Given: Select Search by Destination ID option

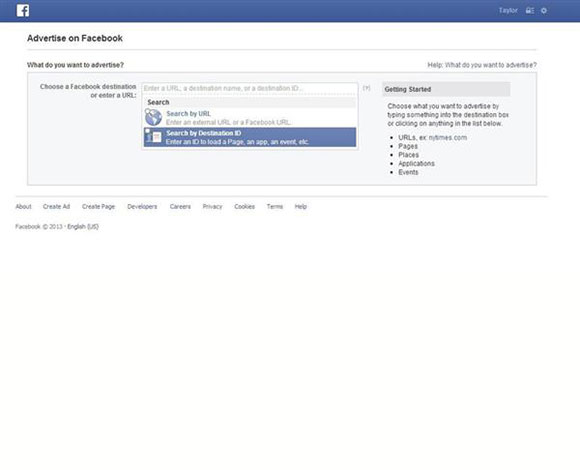Looking at the screenshot, I should [x=250, y=137].
